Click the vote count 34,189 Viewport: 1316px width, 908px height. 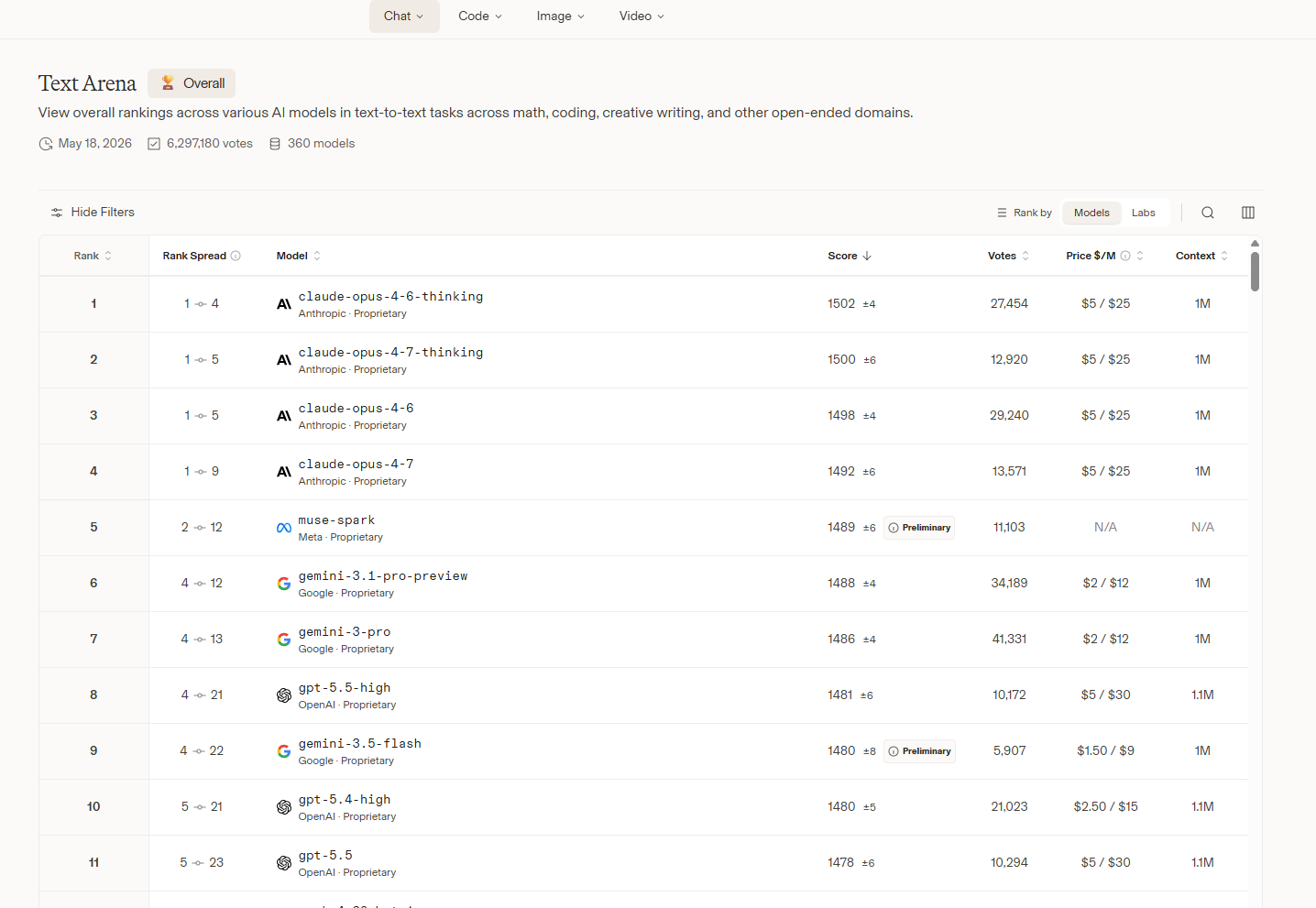point(1009,584)
